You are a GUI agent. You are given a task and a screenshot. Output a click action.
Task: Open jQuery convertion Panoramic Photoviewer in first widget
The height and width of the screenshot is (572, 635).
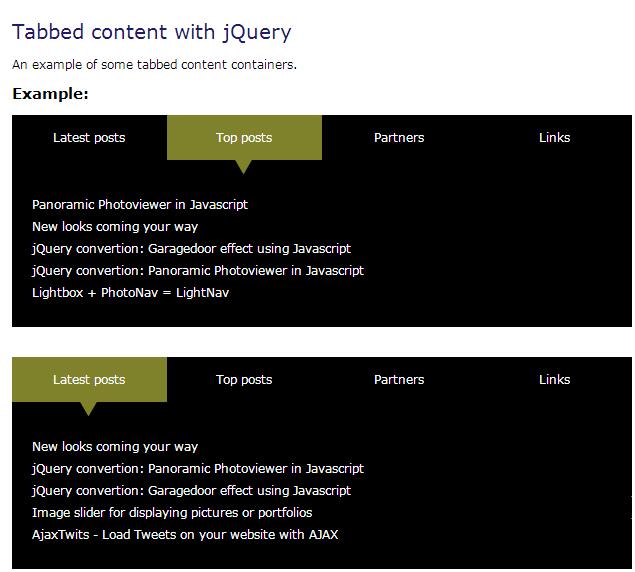tap(198, 271)
